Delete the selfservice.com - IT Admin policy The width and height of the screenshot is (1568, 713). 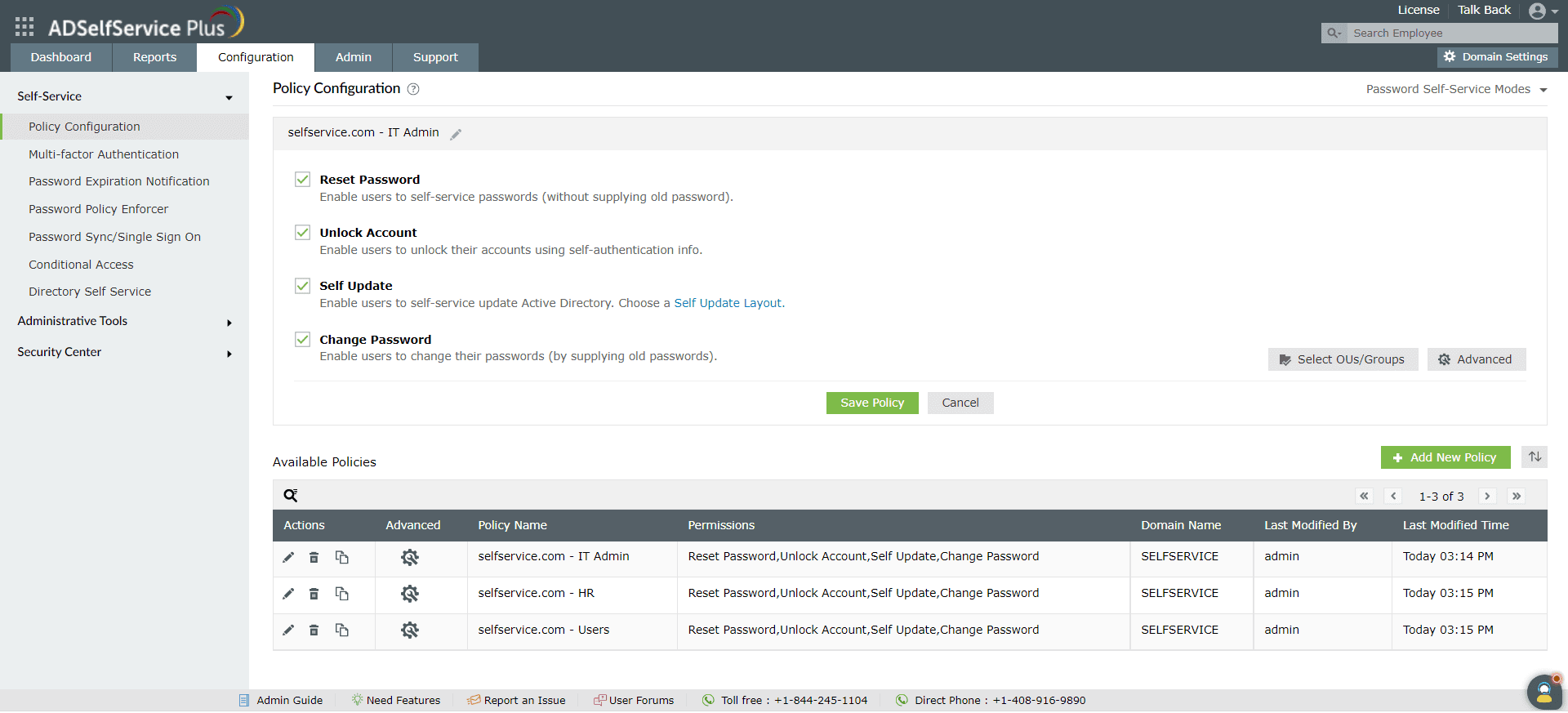click(314, 557)
